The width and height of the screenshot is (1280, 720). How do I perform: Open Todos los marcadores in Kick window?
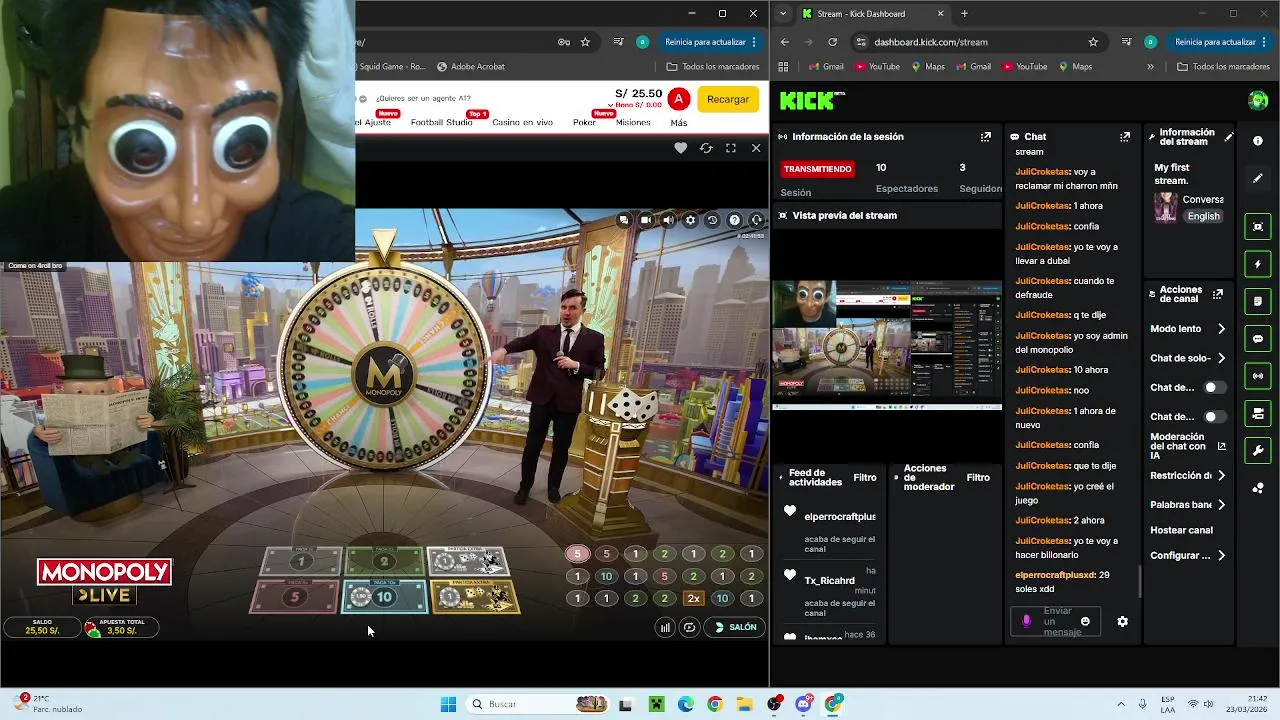coord(1224,67)
